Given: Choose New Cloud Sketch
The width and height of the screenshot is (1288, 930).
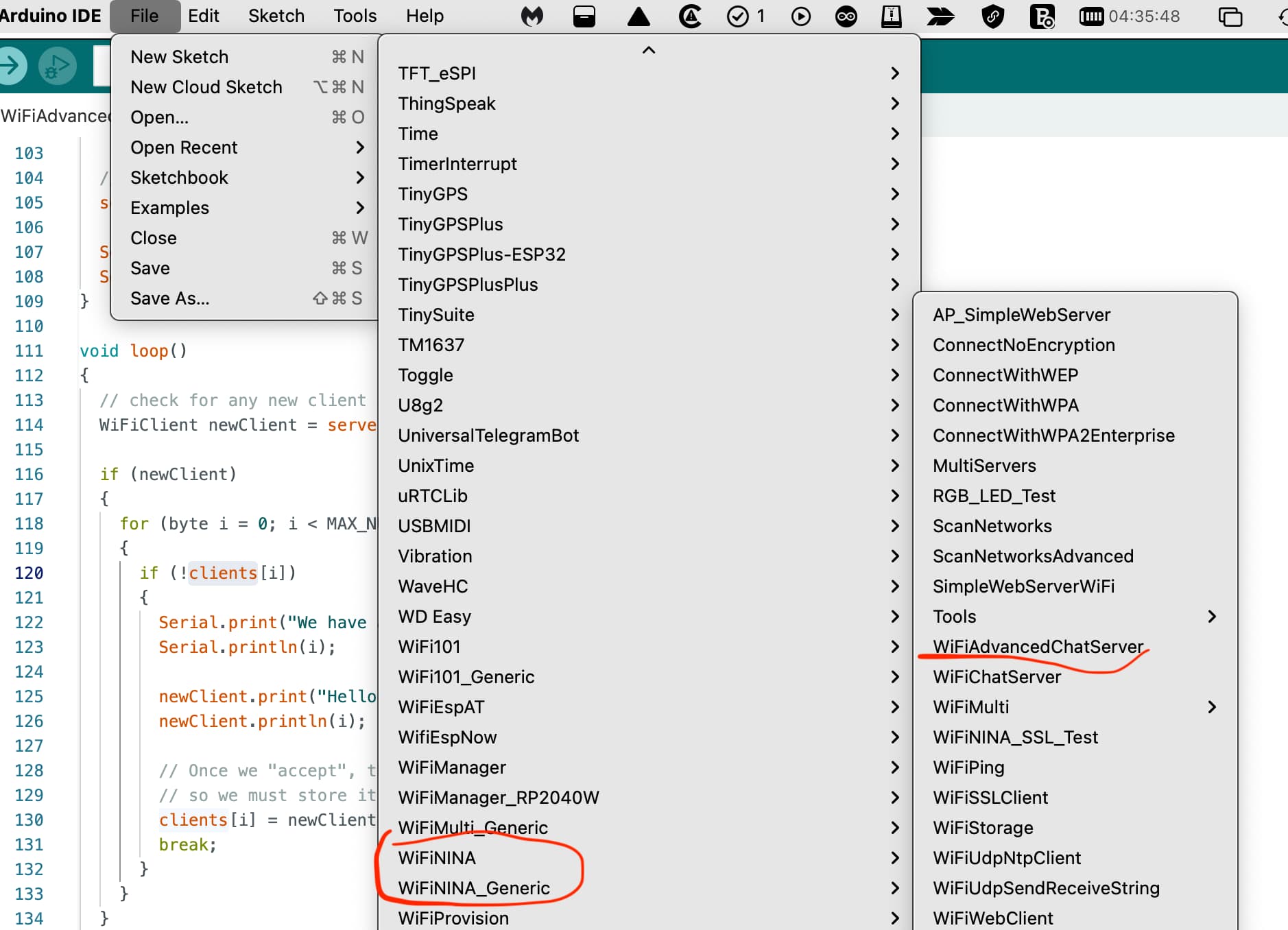Looking at the screenshot, I should point(245,87).
